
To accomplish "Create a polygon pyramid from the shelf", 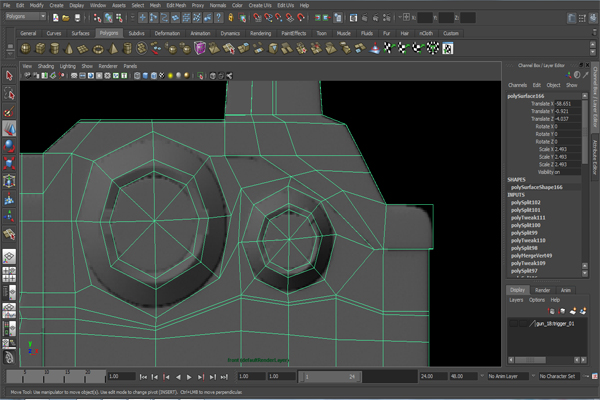I will (x=112, y=48).
